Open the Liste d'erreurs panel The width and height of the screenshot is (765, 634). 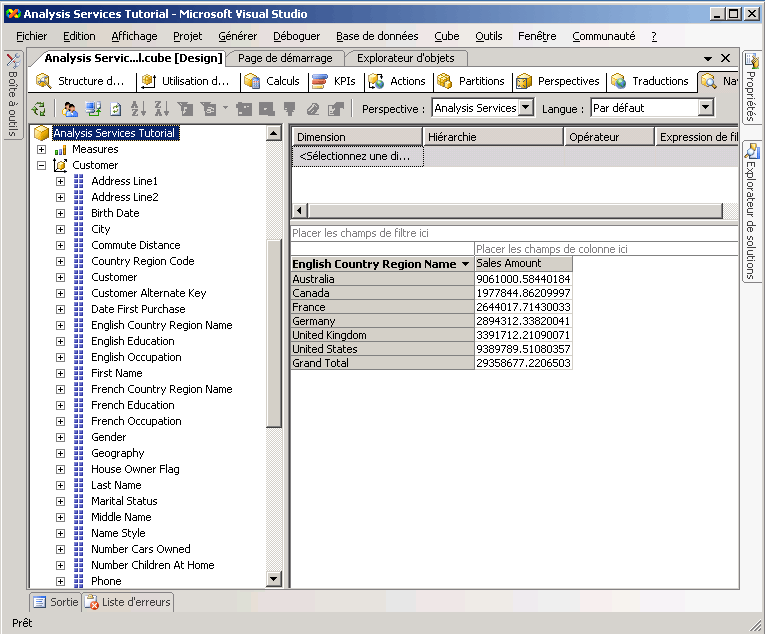(128, 602)
